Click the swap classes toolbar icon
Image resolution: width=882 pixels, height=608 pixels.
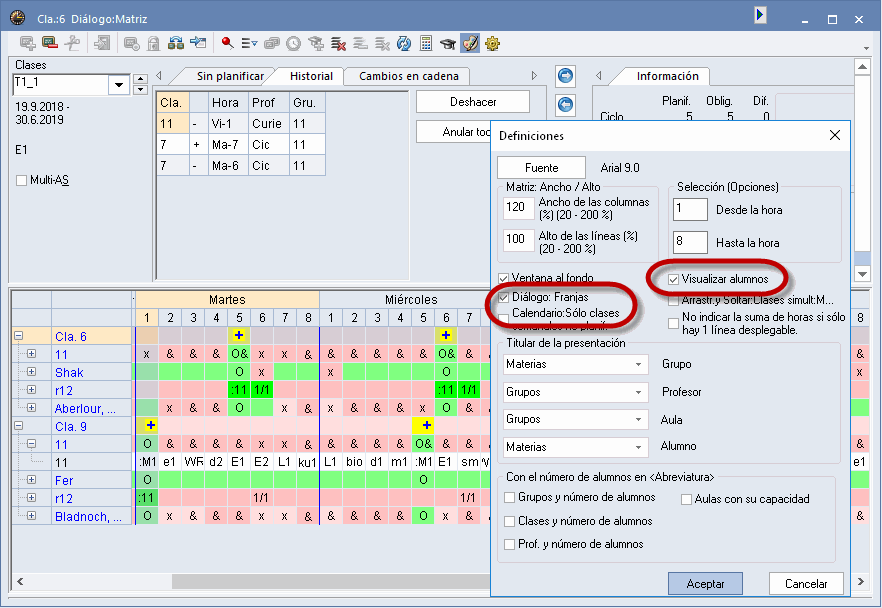[176, 43]
